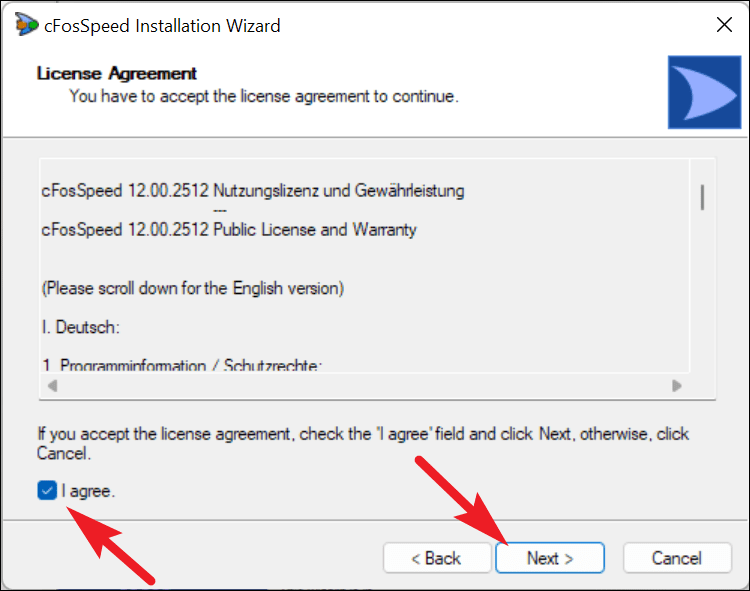
Task: Click the 'cFosSpeed Installation Wizard' window title
Action: [x=162, y=26]
